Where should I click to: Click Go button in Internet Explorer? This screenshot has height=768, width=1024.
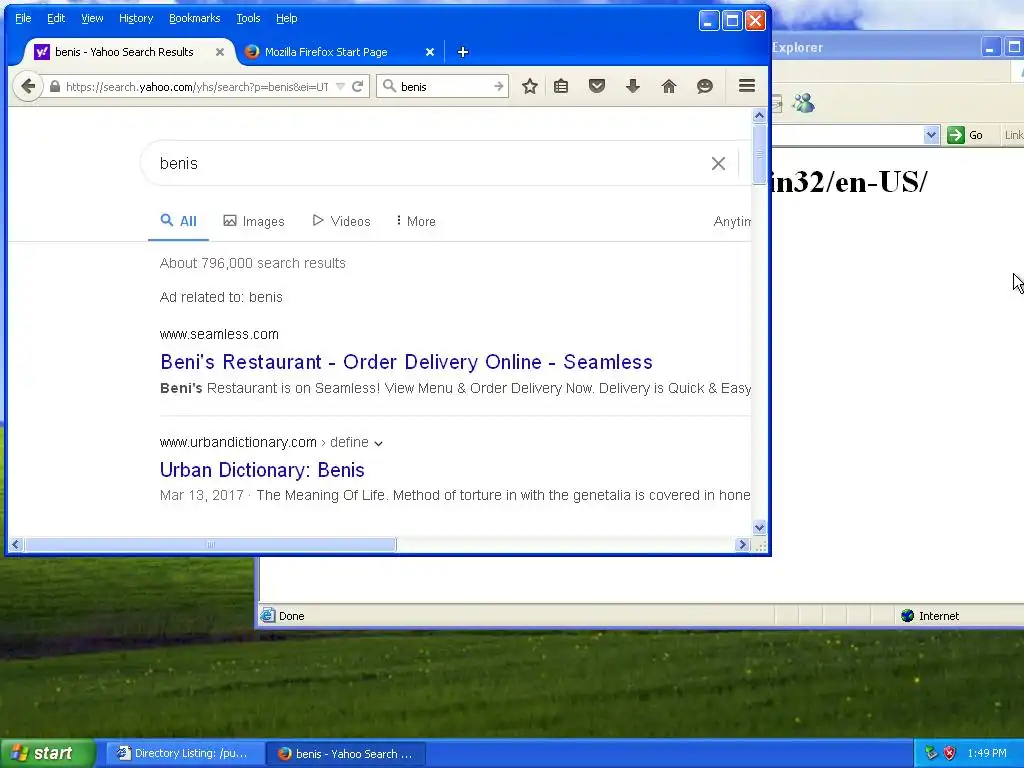pos(965,135)
